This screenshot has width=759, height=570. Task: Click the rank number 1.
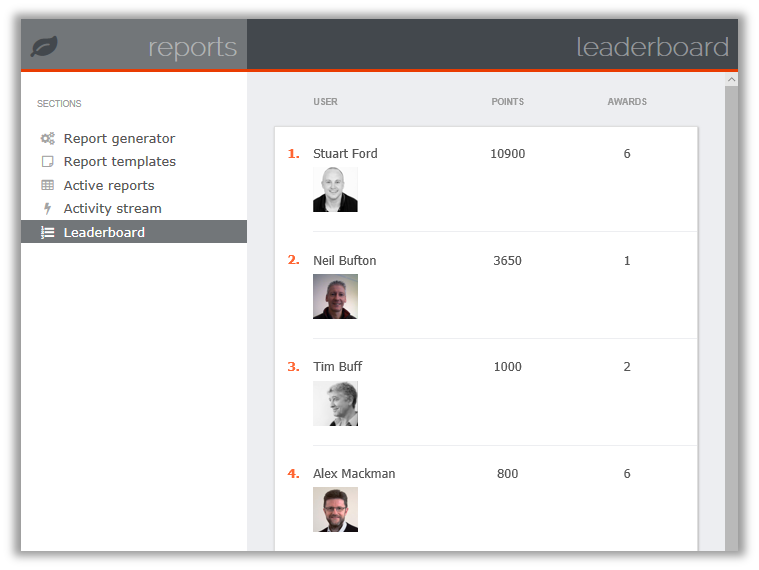(x=293, y=153)
